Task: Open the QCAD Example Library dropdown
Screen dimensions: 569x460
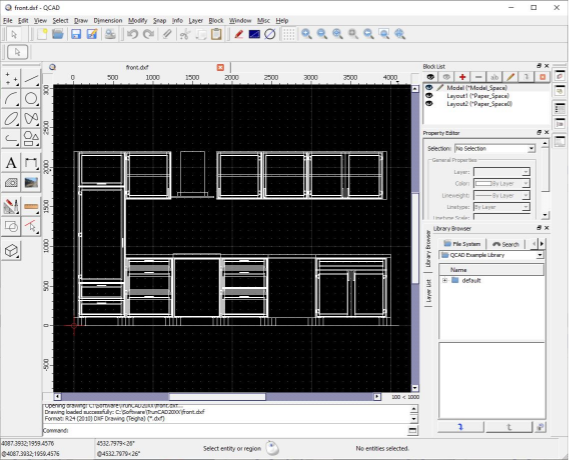Action: 491,255
